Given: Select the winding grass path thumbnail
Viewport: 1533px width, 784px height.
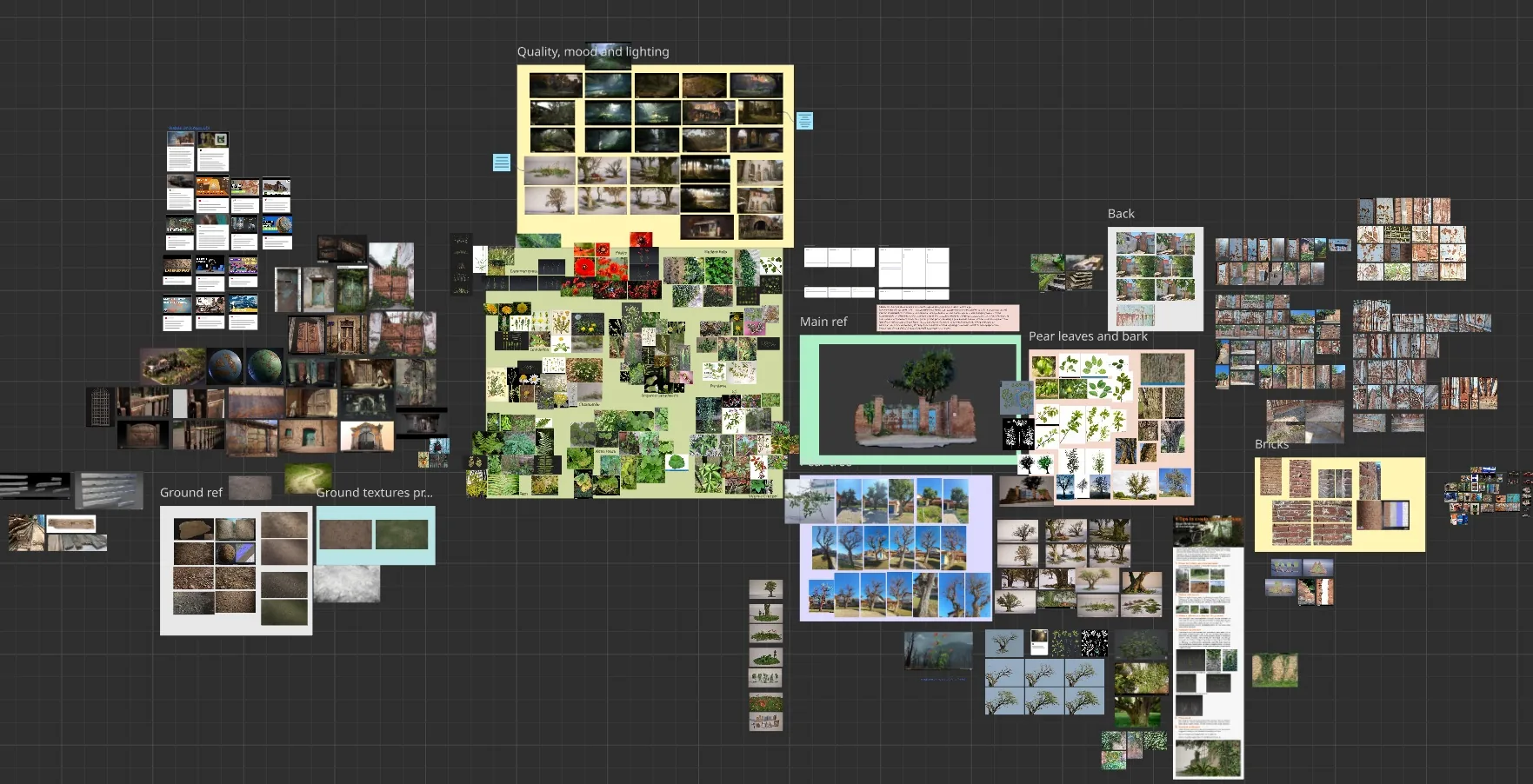Looking at the screenshot, I should (x=308, y=477).
